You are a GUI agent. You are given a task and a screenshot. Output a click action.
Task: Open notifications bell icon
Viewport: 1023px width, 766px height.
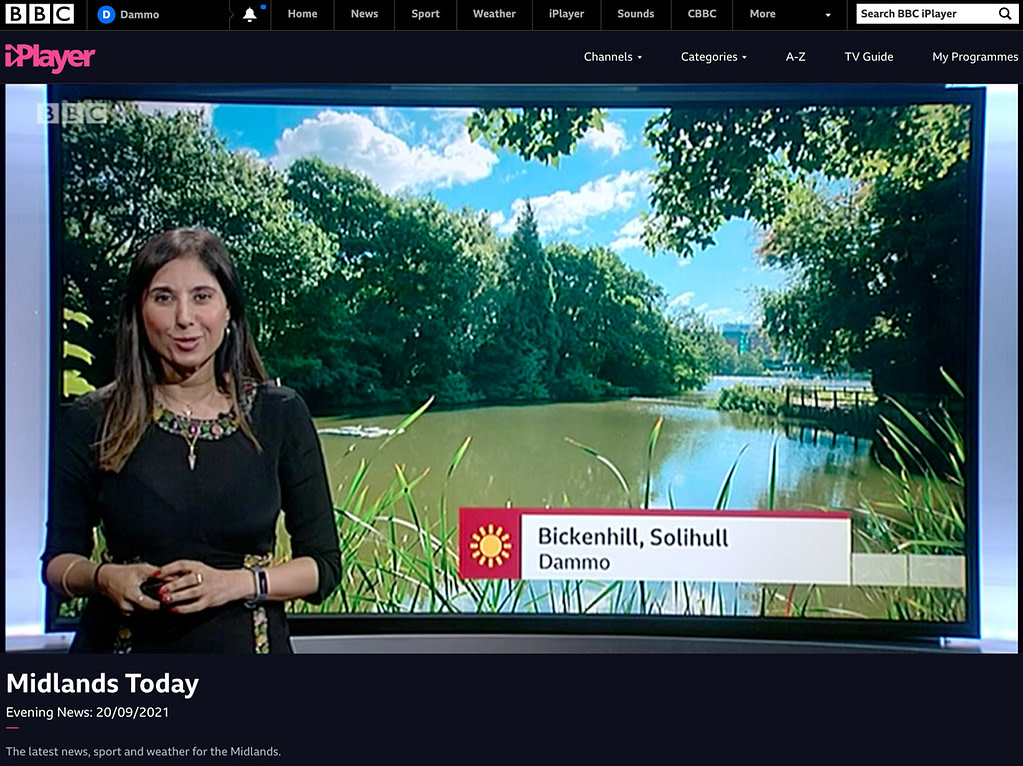coord(249,14)
